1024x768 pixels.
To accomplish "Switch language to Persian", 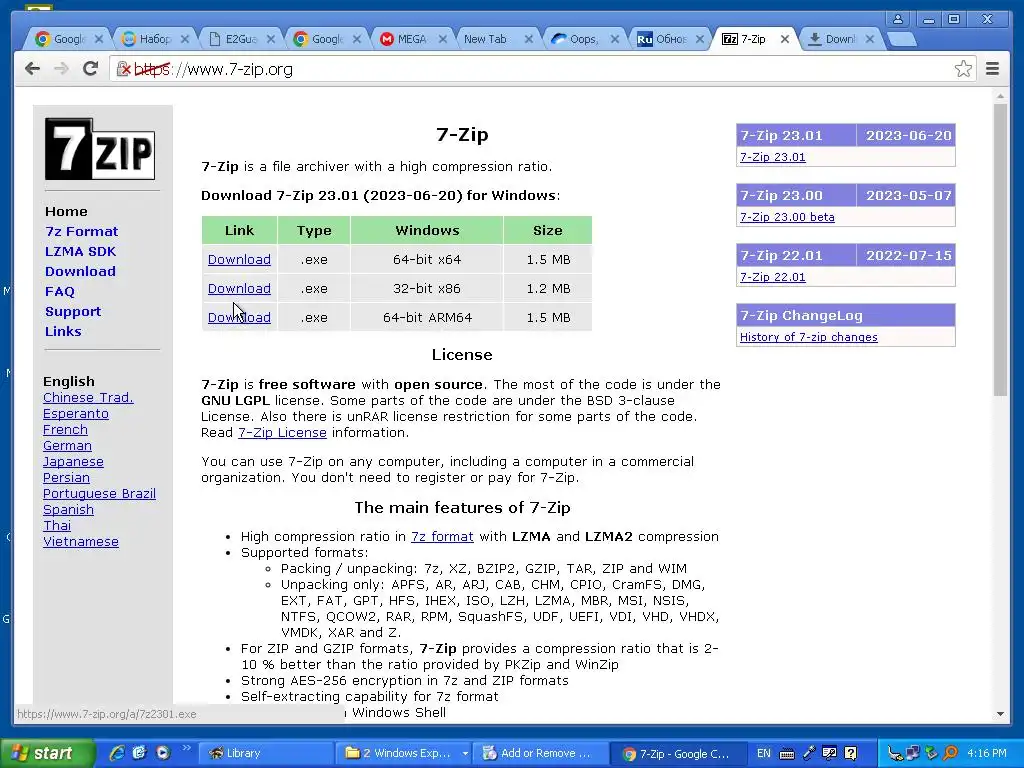I will pos(67,478).
